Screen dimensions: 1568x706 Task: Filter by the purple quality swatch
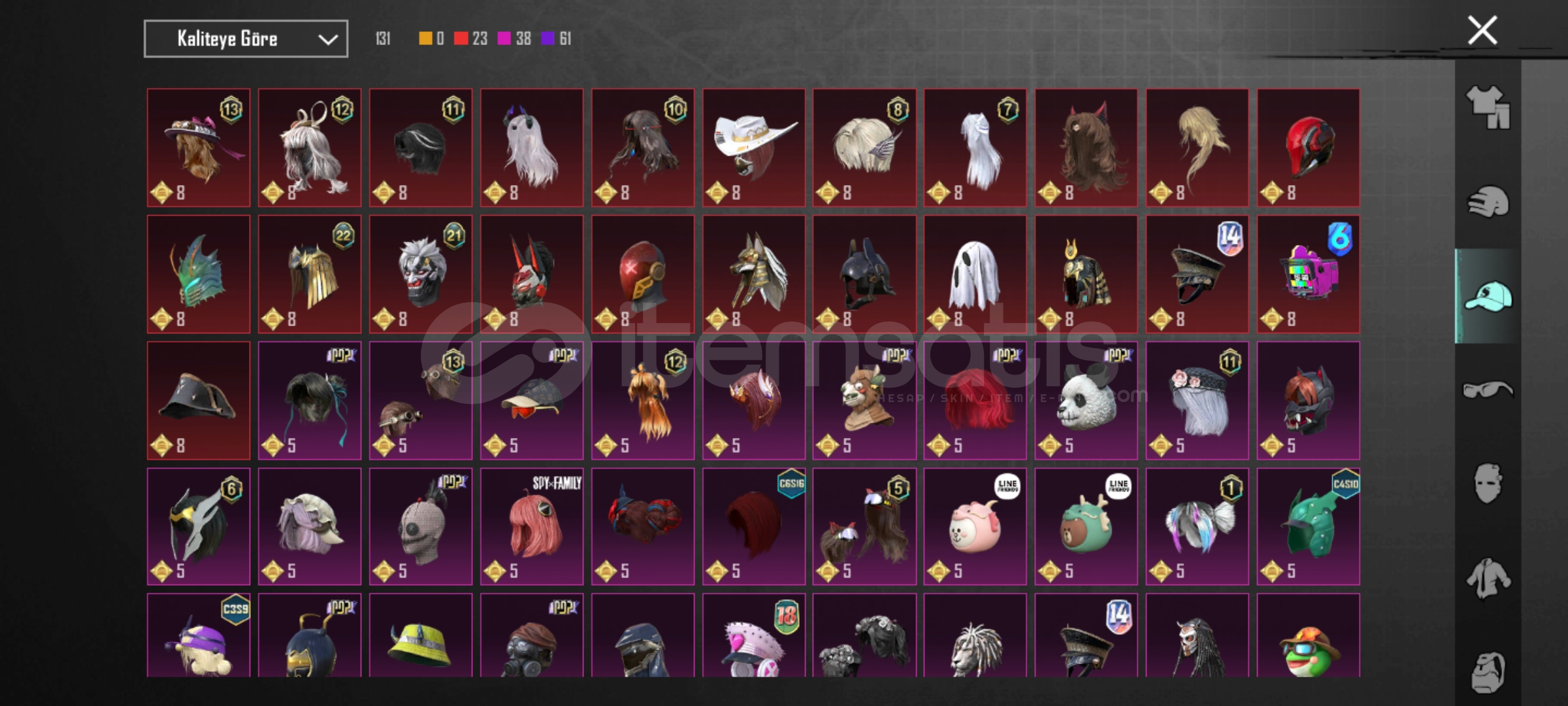547,39
